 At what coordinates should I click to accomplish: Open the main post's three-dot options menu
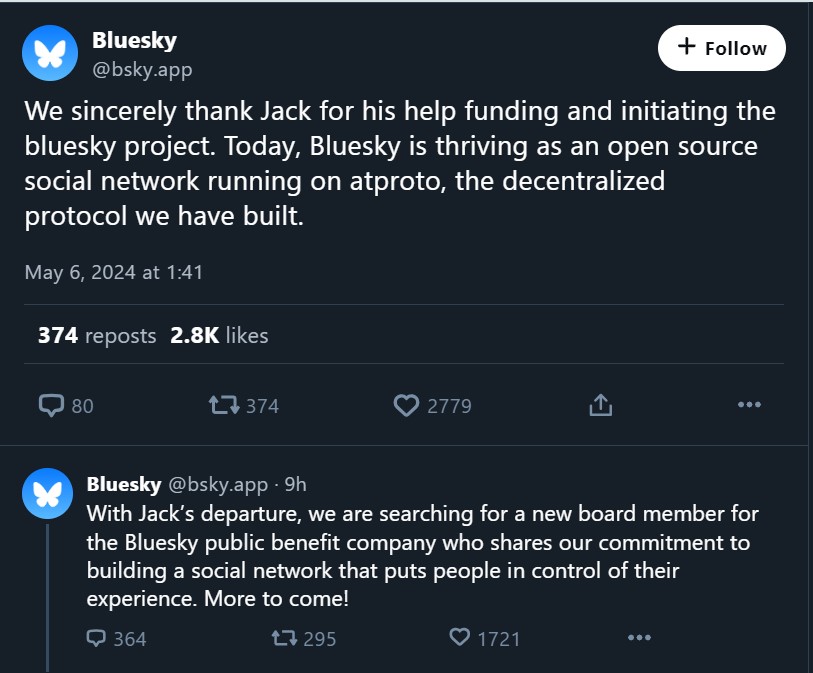(x=749, y=405)
